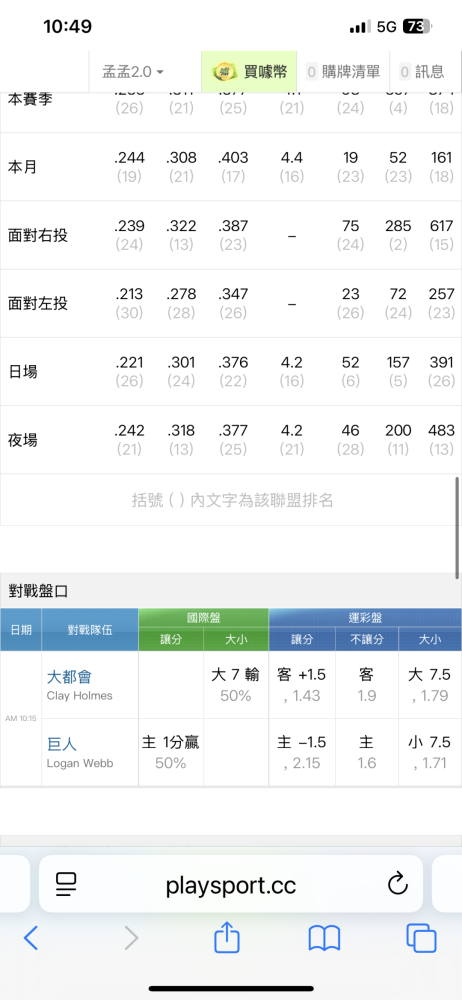This screenshot has width=462, height=1000.
Task: Tap the 617 value in 面對右投 row
Action: click(x=442, y=226)
